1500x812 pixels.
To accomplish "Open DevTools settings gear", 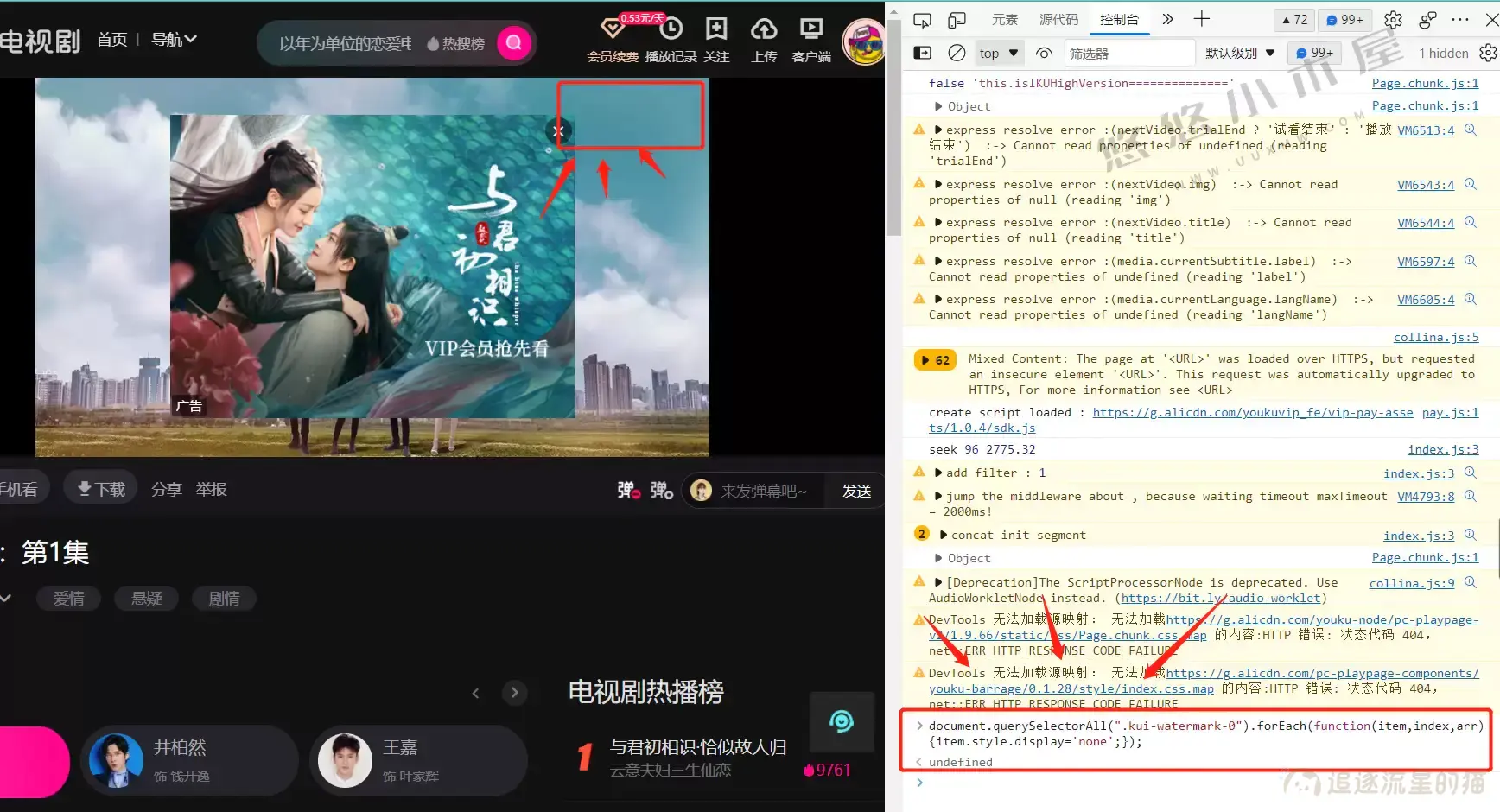I will (1393, 19).
